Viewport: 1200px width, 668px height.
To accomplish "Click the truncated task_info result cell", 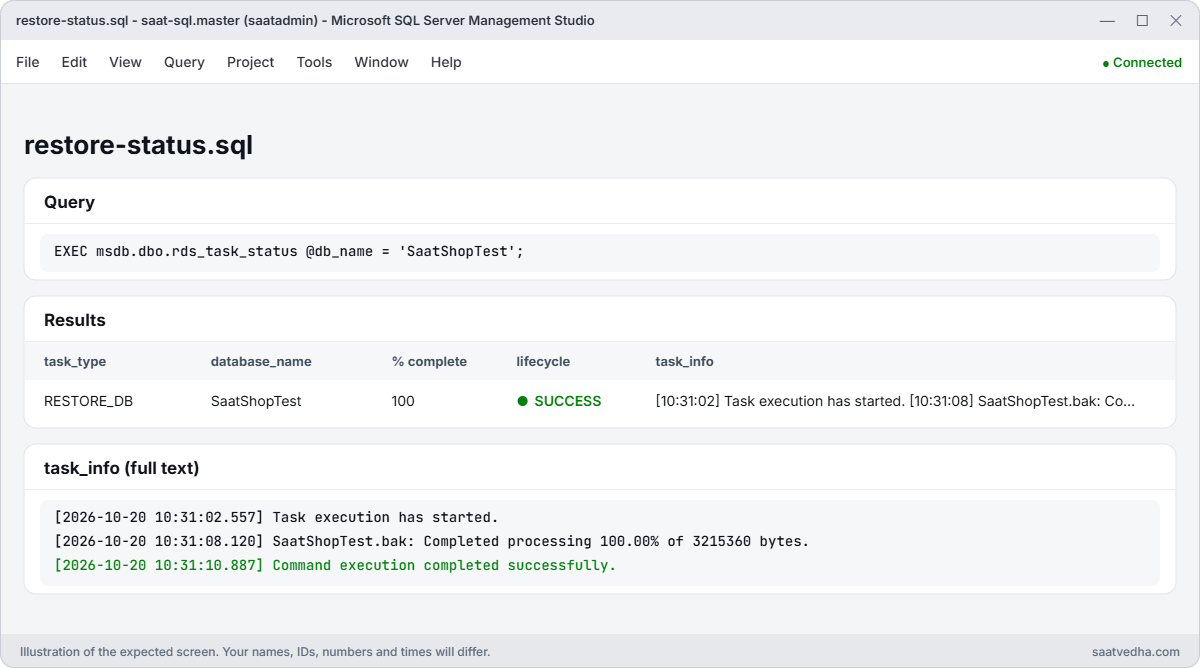I will 895,401.
